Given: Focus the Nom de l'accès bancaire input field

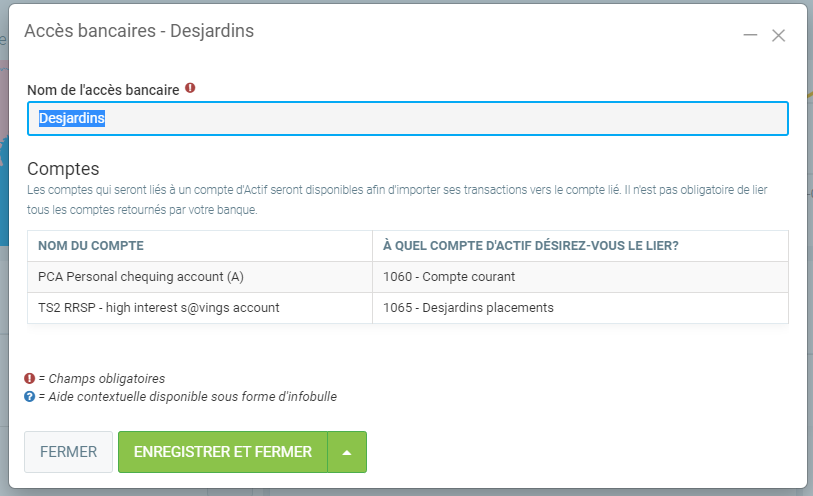Looking at the screenshot, I should pos(407,118).
